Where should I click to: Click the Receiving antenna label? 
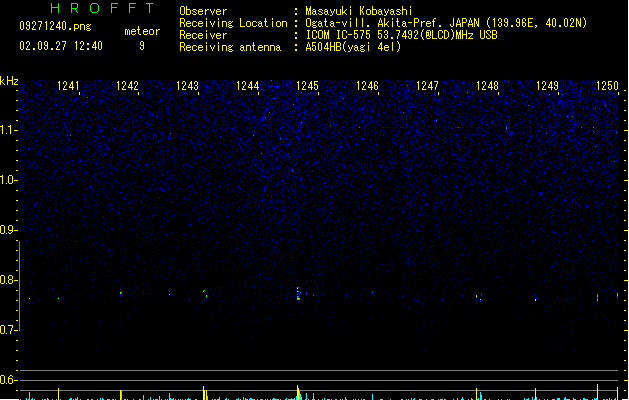click(230, 47)
